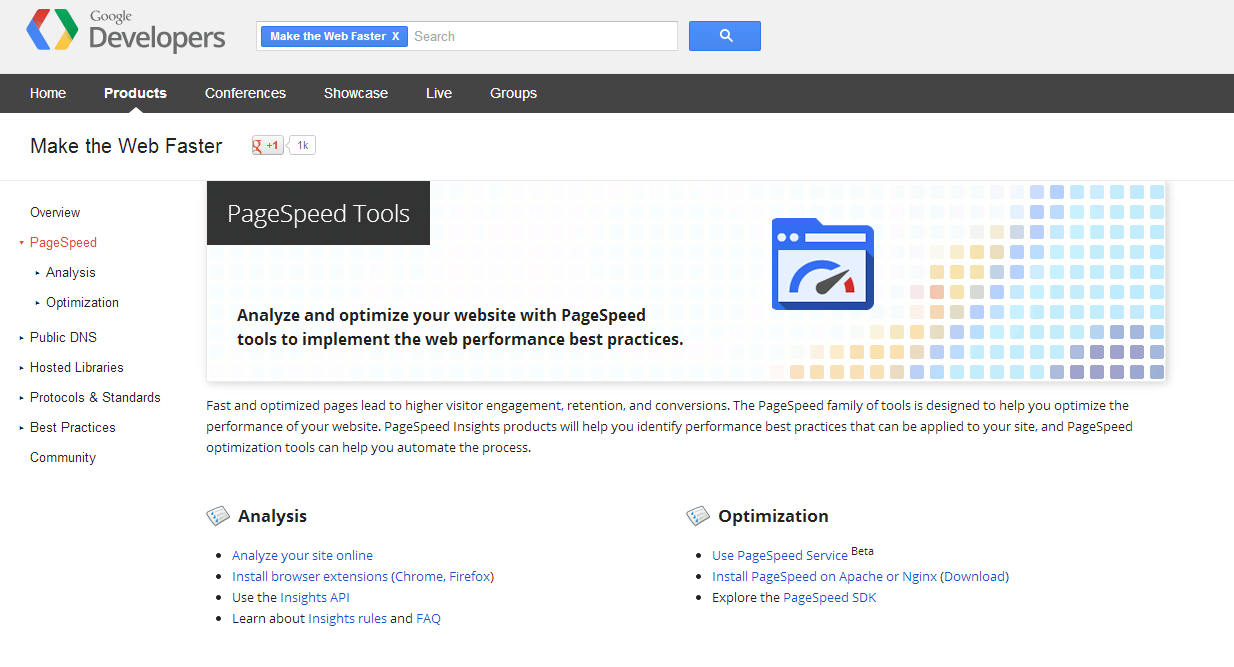Click the icon beside the Optimization heading
1234x667 pixels.
point(698,516)
